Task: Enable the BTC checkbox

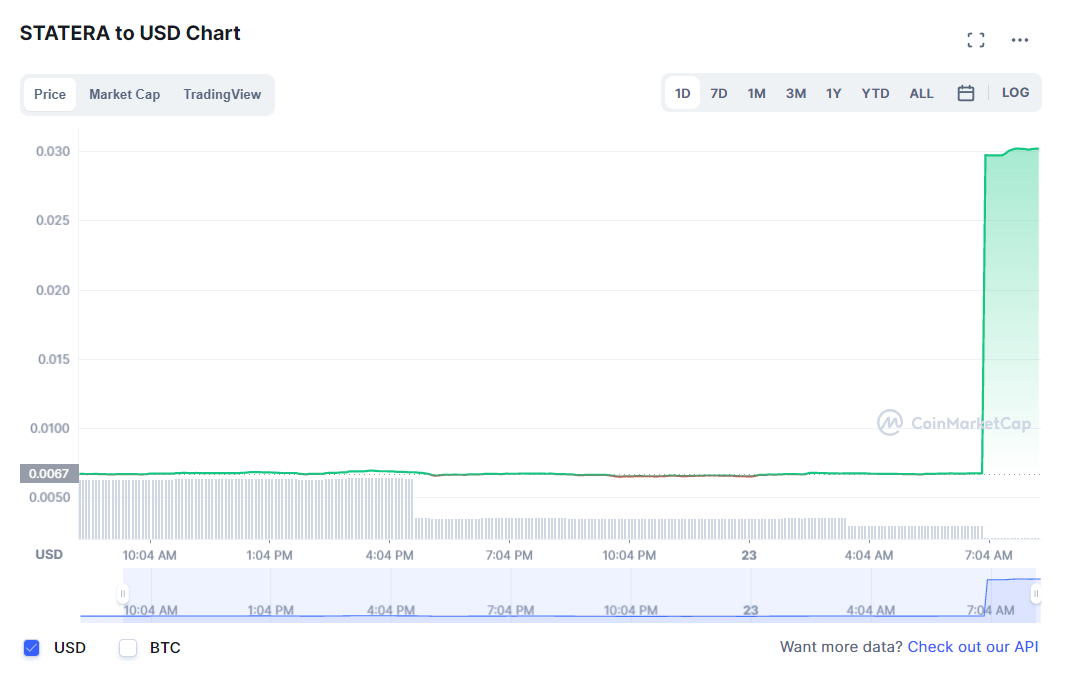Action: pos(128,647)
